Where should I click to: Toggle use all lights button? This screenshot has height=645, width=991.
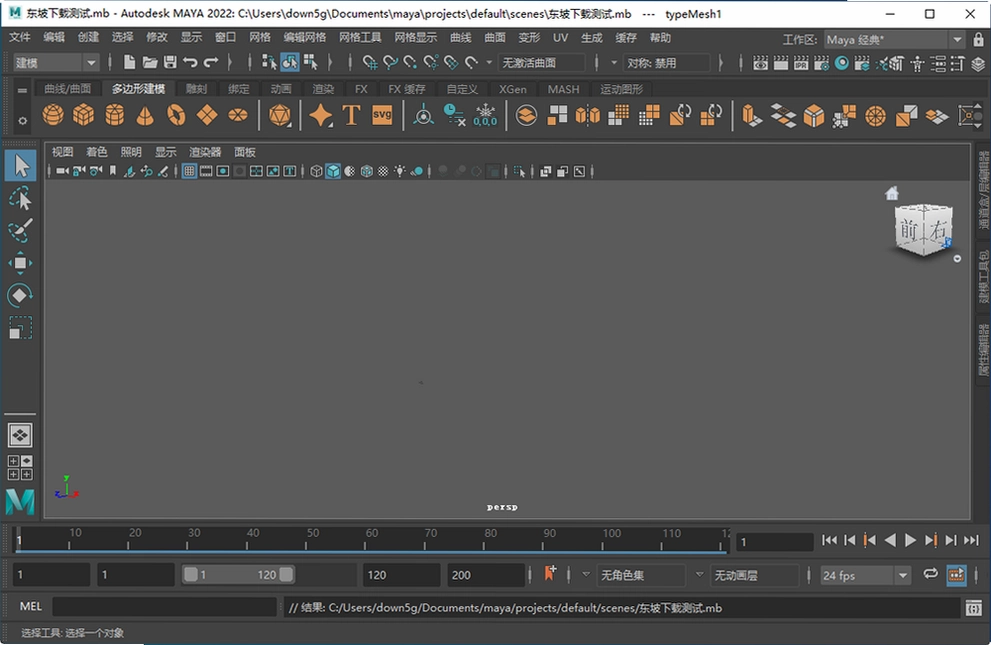(x=399, y=171)
